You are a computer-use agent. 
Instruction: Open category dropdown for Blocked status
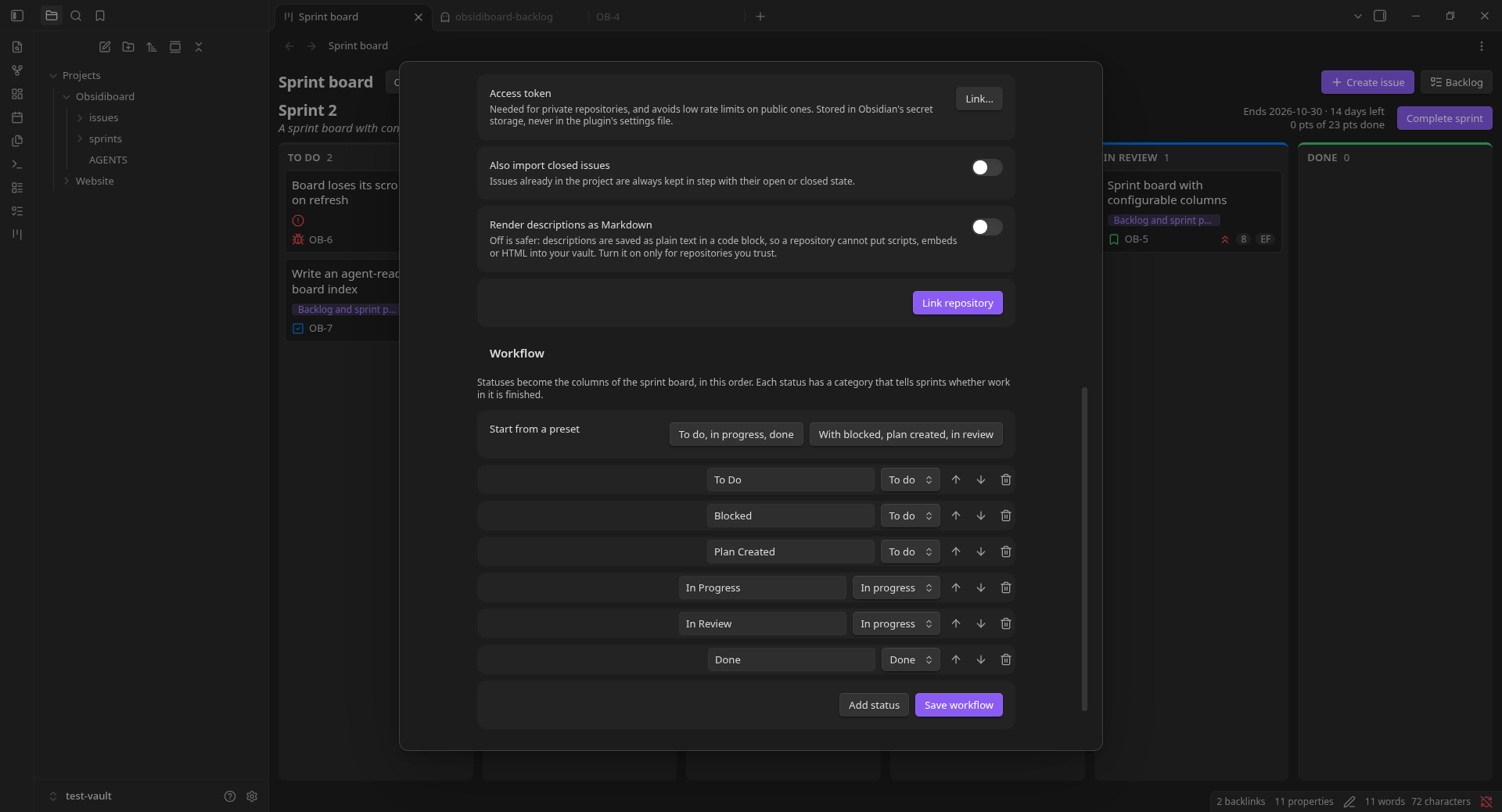tap(911, 516)
